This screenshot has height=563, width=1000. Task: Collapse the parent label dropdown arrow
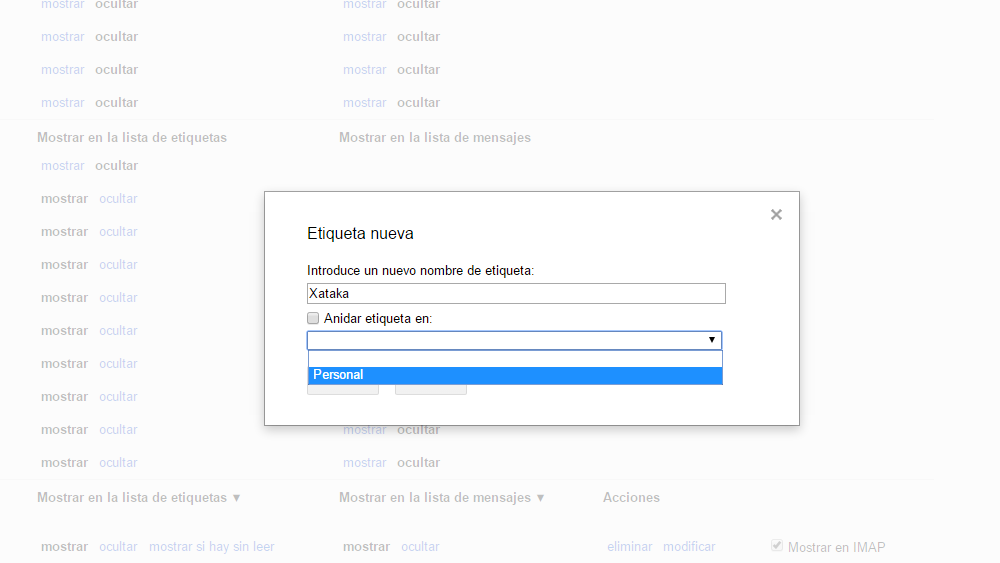tap(711, 341)
